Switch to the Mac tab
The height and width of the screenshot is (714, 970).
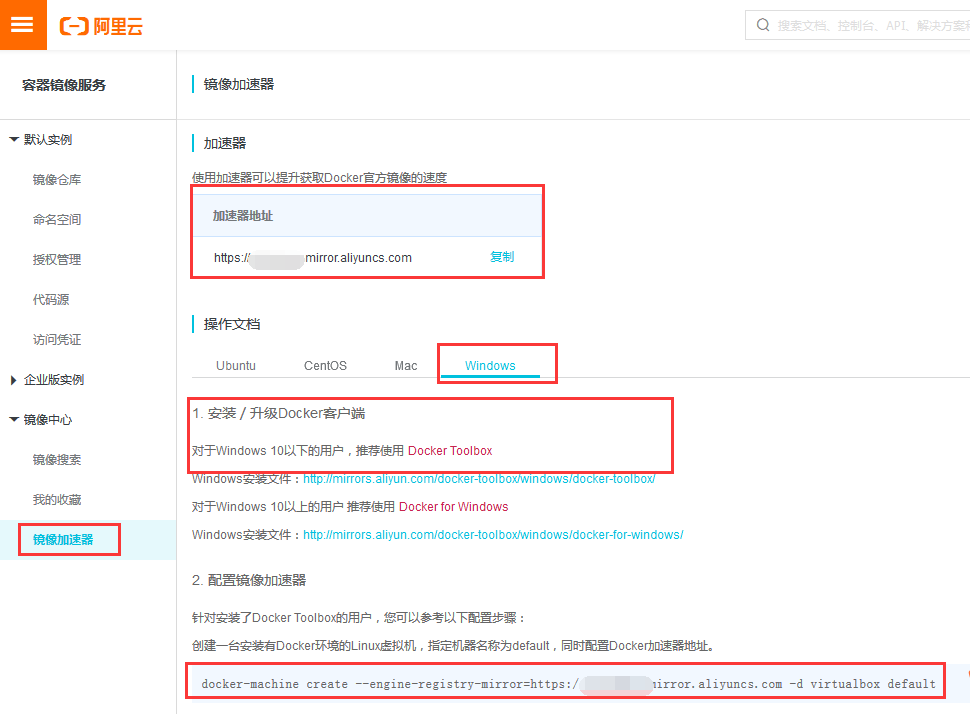(406, 366)
